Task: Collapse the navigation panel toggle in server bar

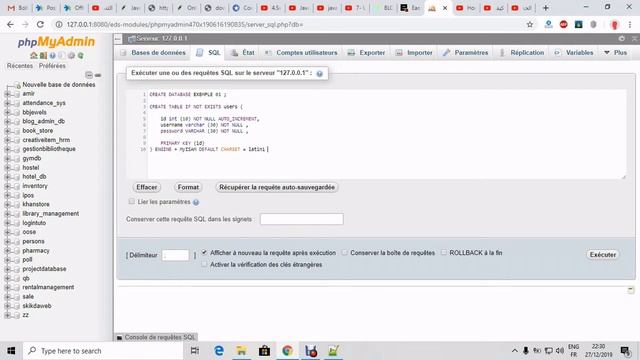Action: (118, 39)
